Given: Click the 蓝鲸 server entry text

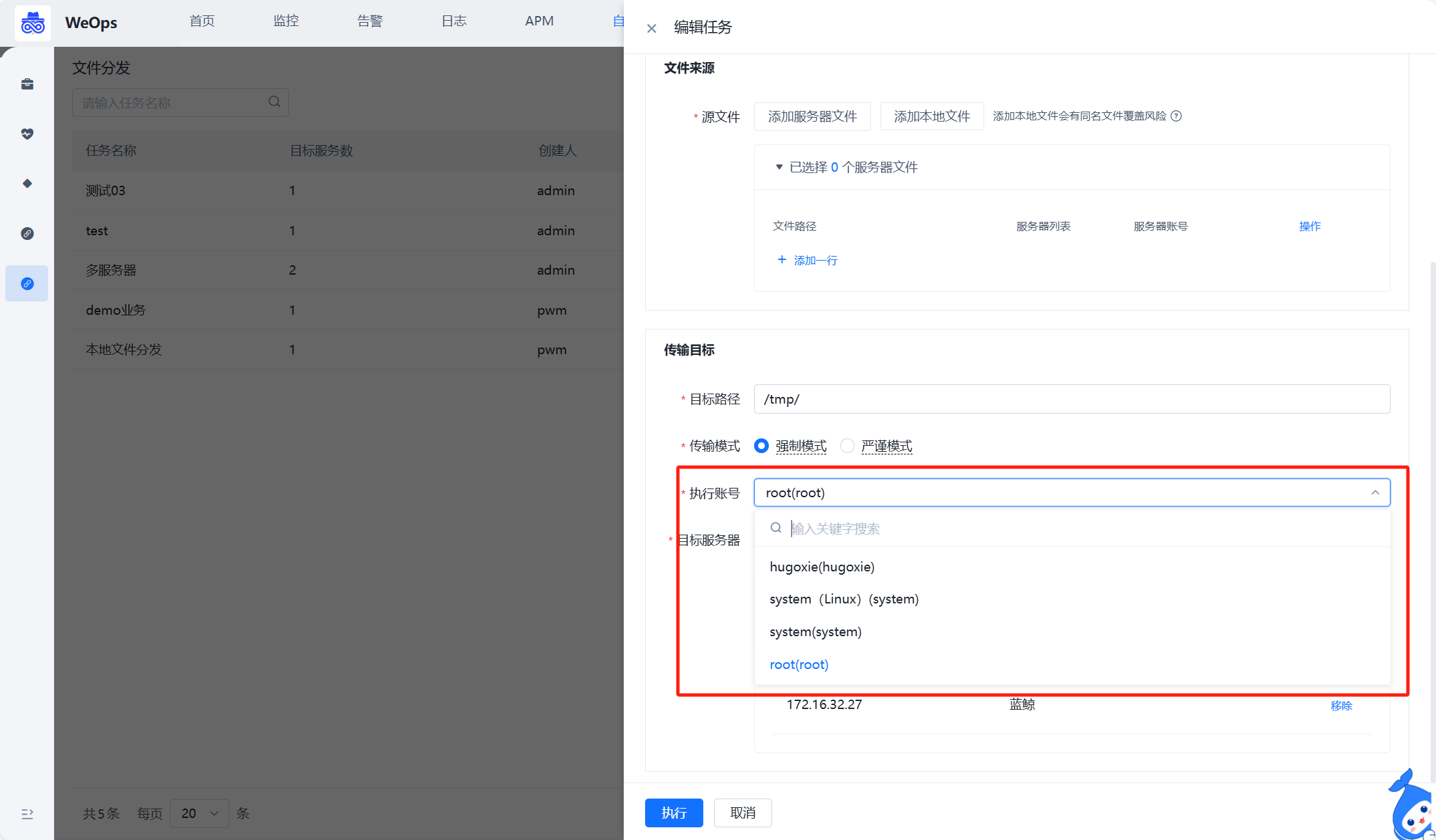Looking at the screenshot, I should 1022,704.
